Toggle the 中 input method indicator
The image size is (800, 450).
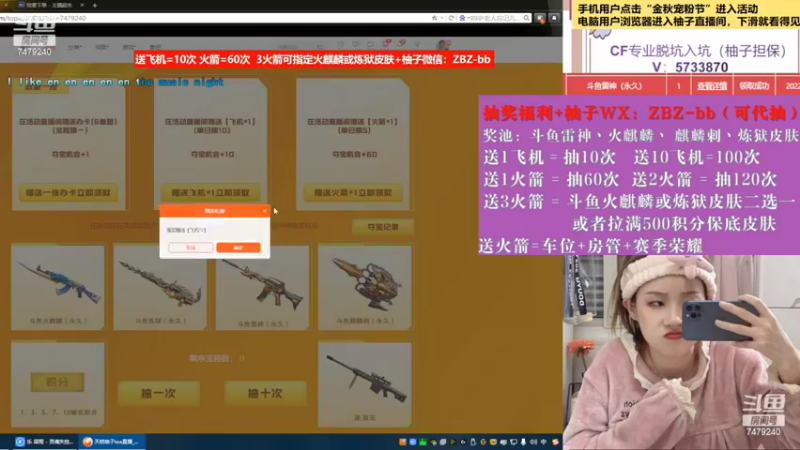[543, 442]
